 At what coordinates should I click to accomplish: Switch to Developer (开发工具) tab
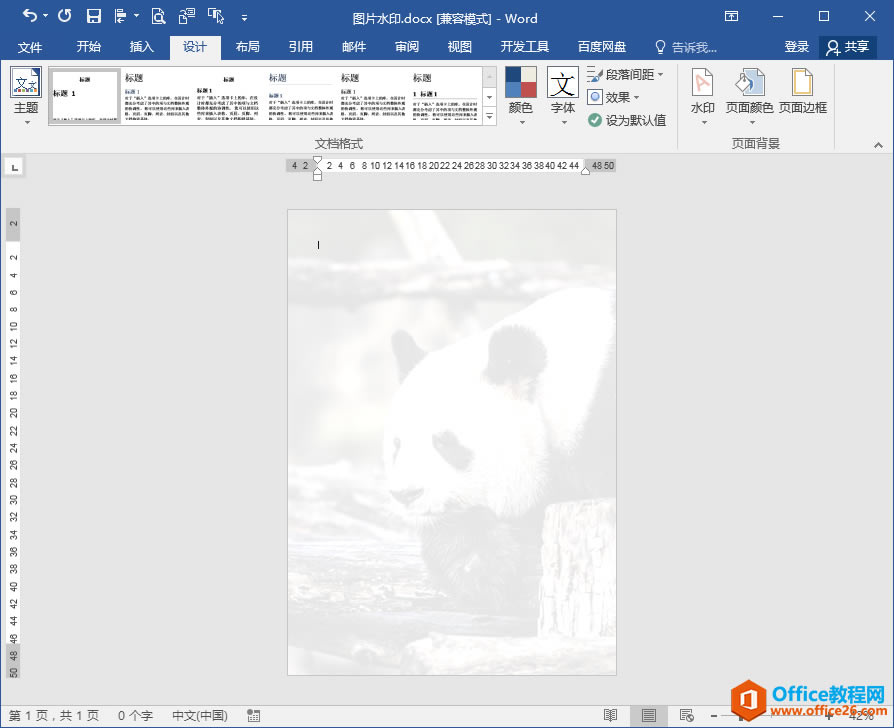pos(525,47)
